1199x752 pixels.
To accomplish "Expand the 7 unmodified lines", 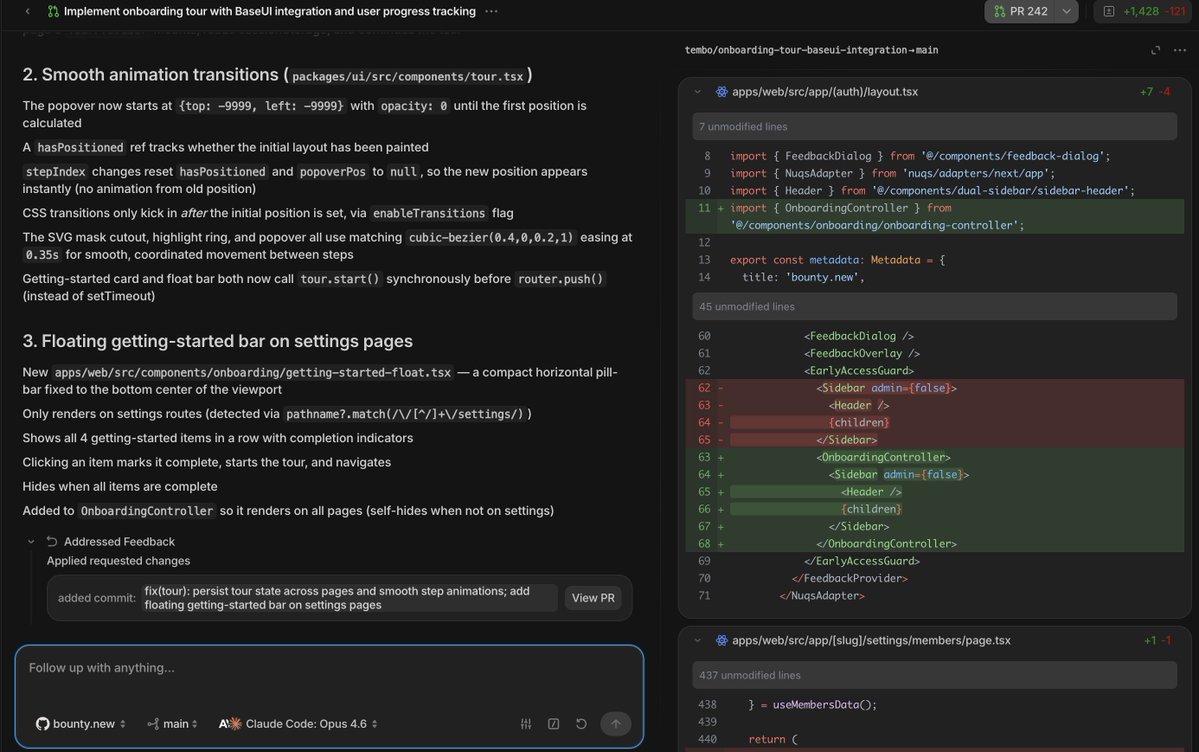I will [934, 126].
